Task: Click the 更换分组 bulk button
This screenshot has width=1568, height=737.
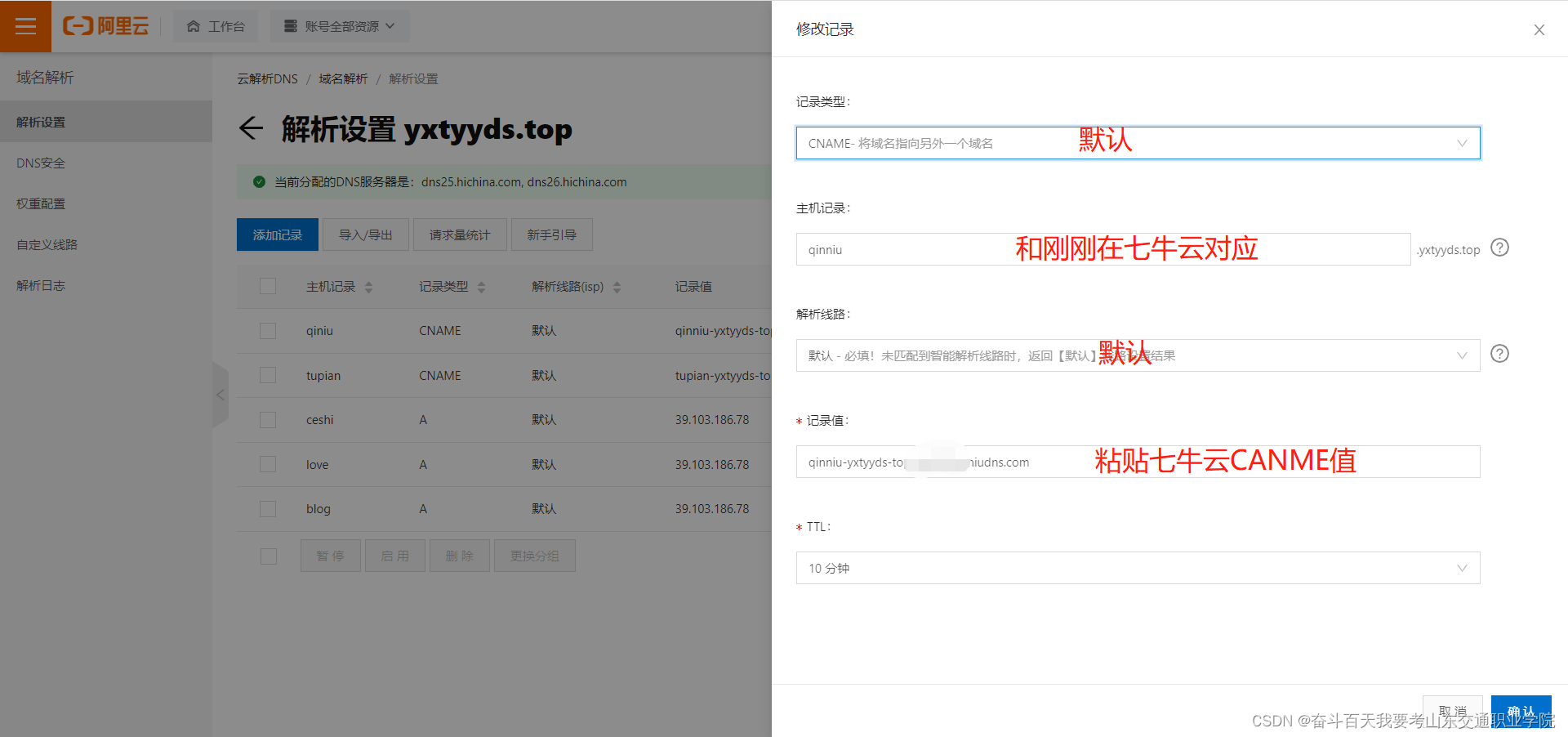Action: click(x=535, y=556)
